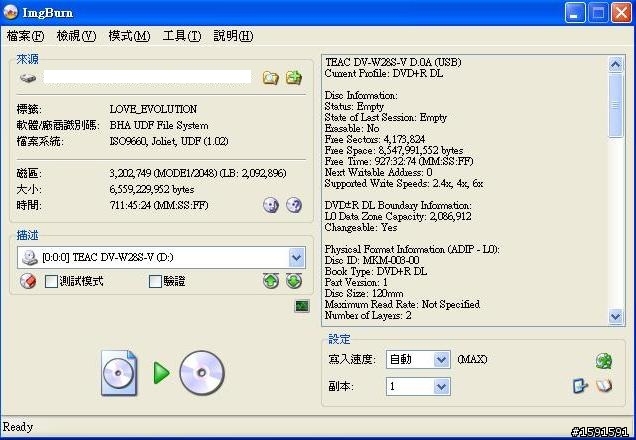Enable the 測試模式 test mode checkbox
This screenshot has width=636, height=440.
click(51, 281)
